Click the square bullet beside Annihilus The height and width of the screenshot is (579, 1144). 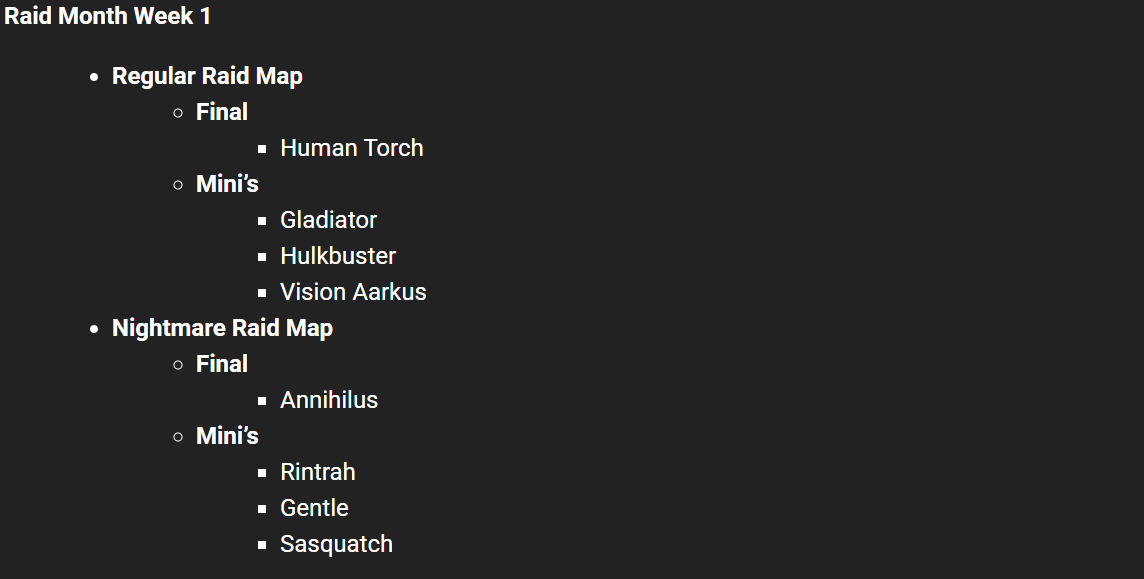coord(262,400)
